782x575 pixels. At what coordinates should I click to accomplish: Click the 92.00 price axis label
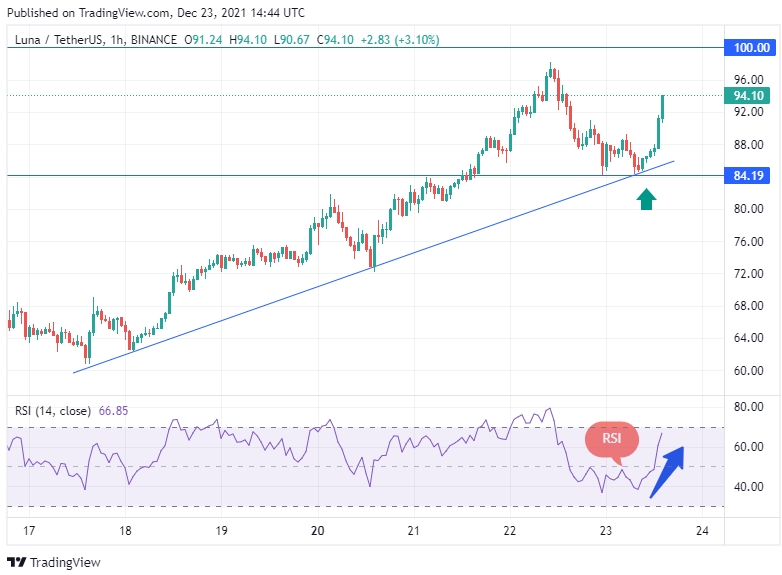749,112
